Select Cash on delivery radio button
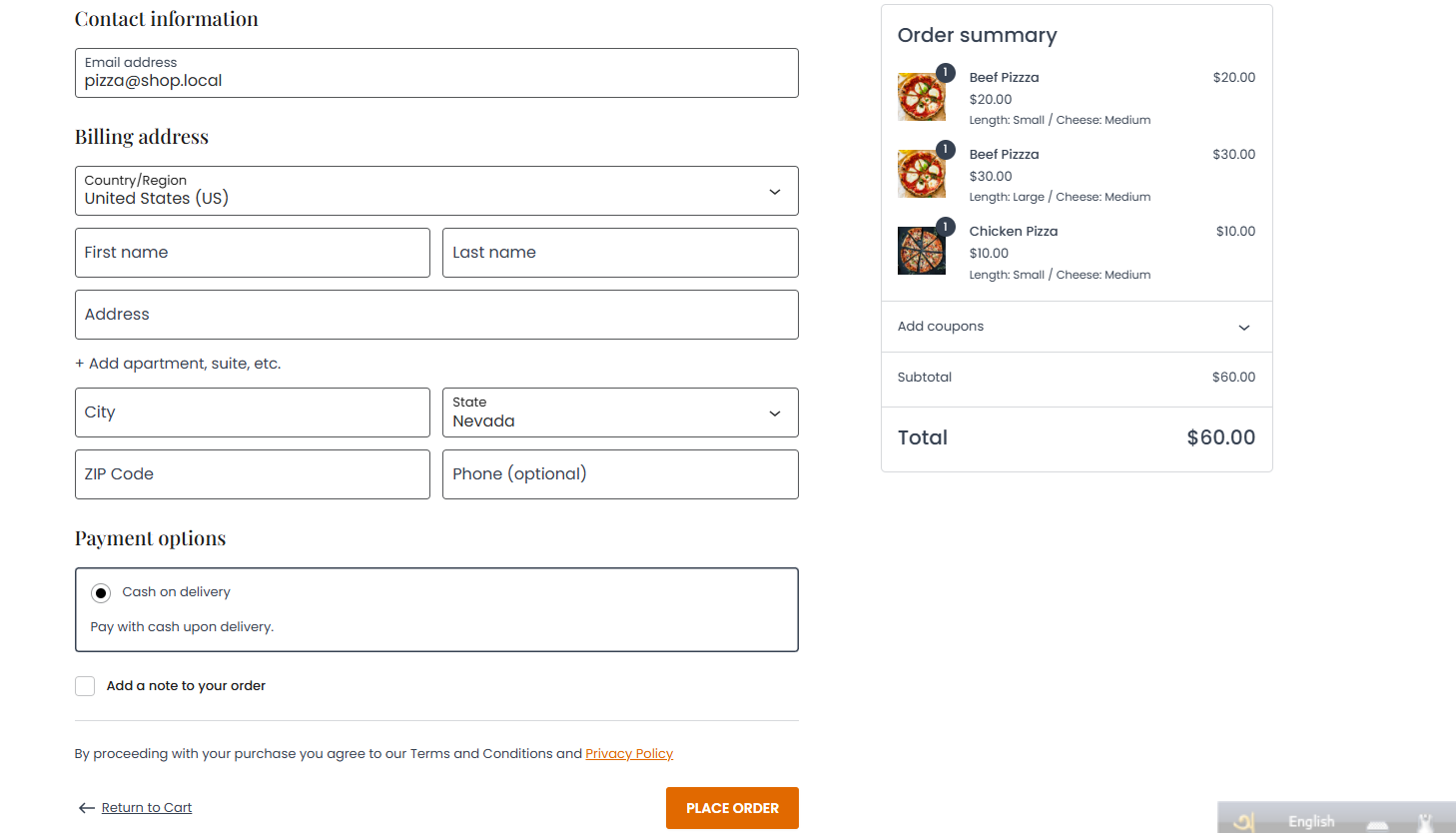 click(101, 593)
